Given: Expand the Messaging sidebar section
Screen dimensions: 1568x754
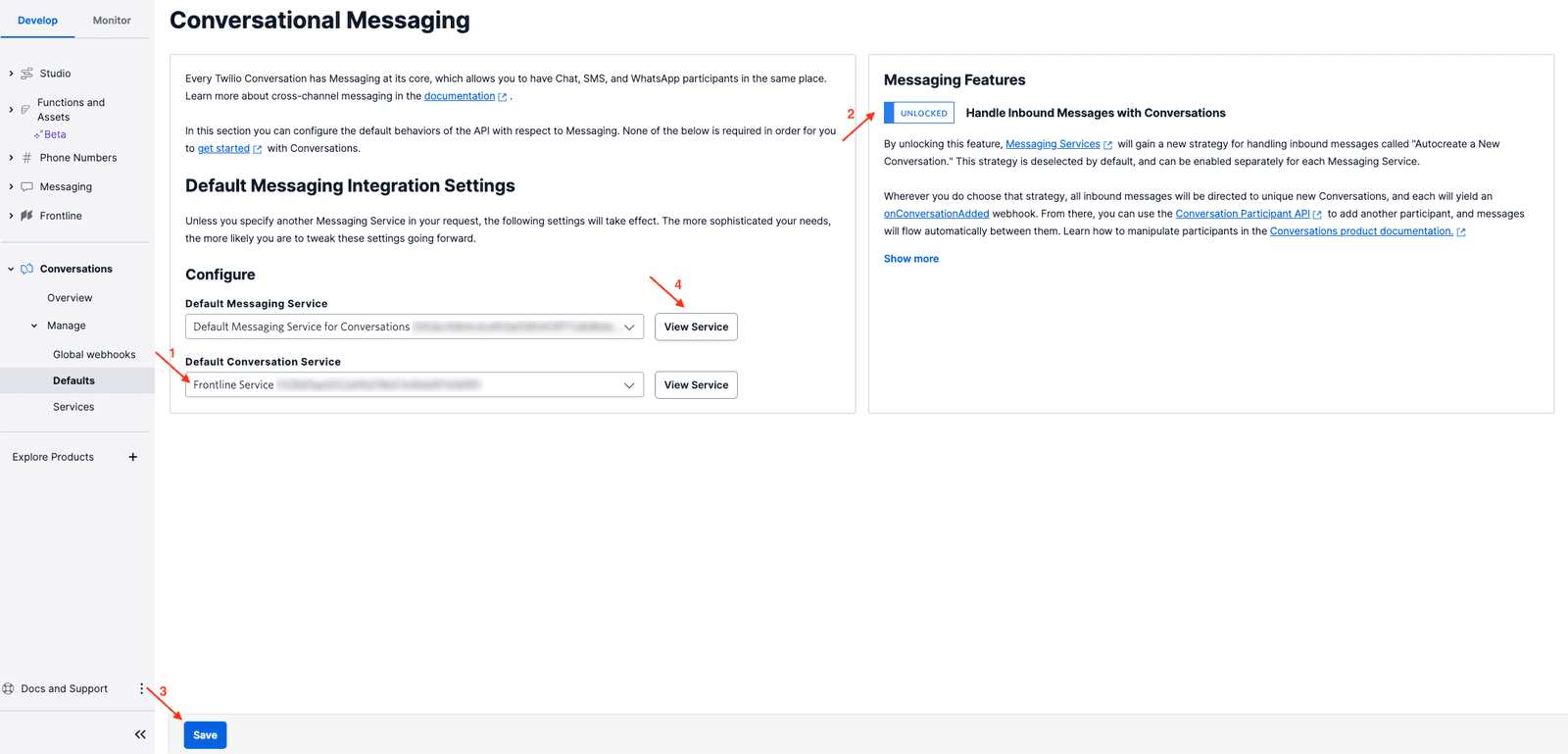Looking at the screenshot, I should [11, 186].
